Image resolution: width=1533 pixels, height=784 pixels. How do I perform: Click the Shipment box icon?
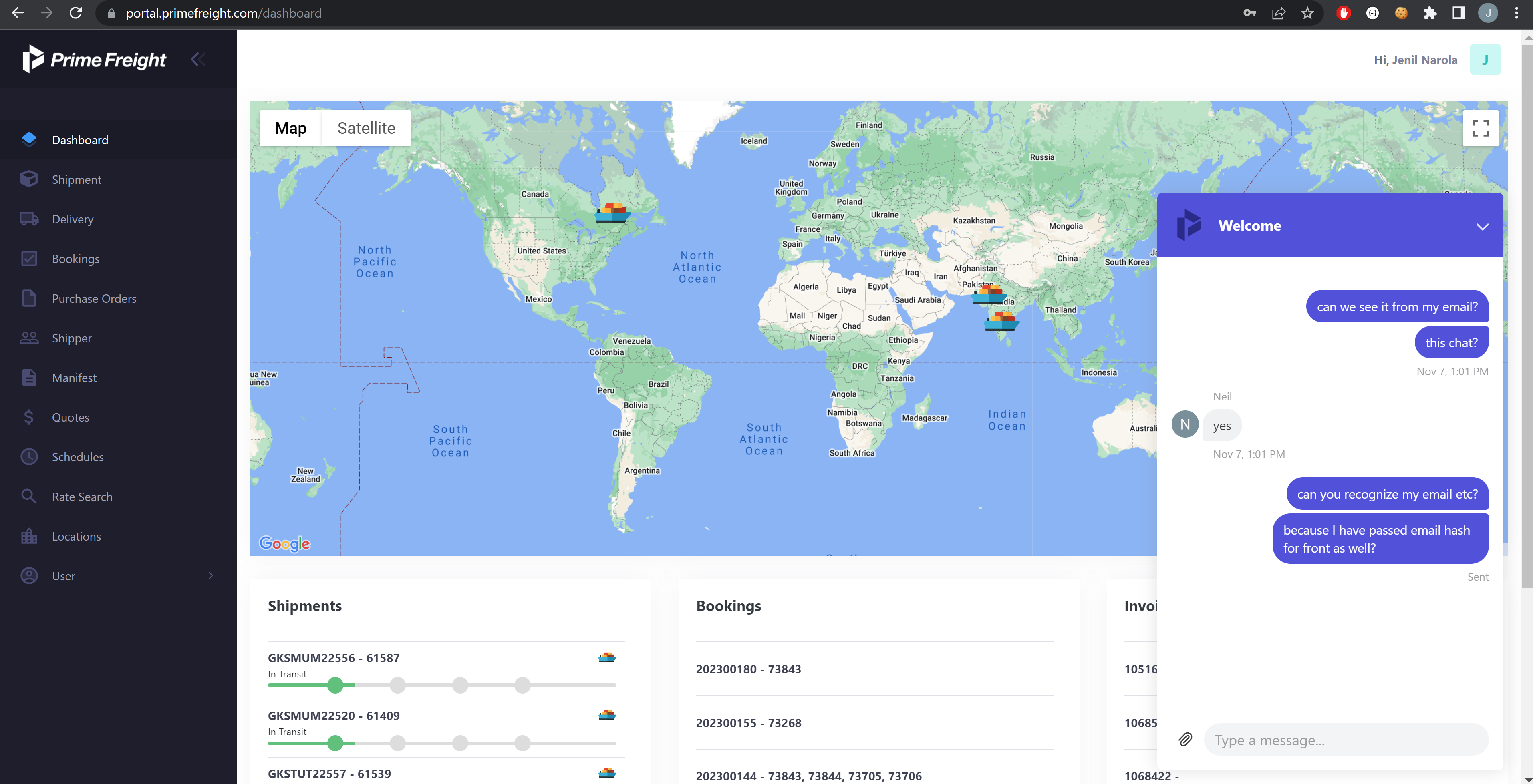click(x=28, y=179)
